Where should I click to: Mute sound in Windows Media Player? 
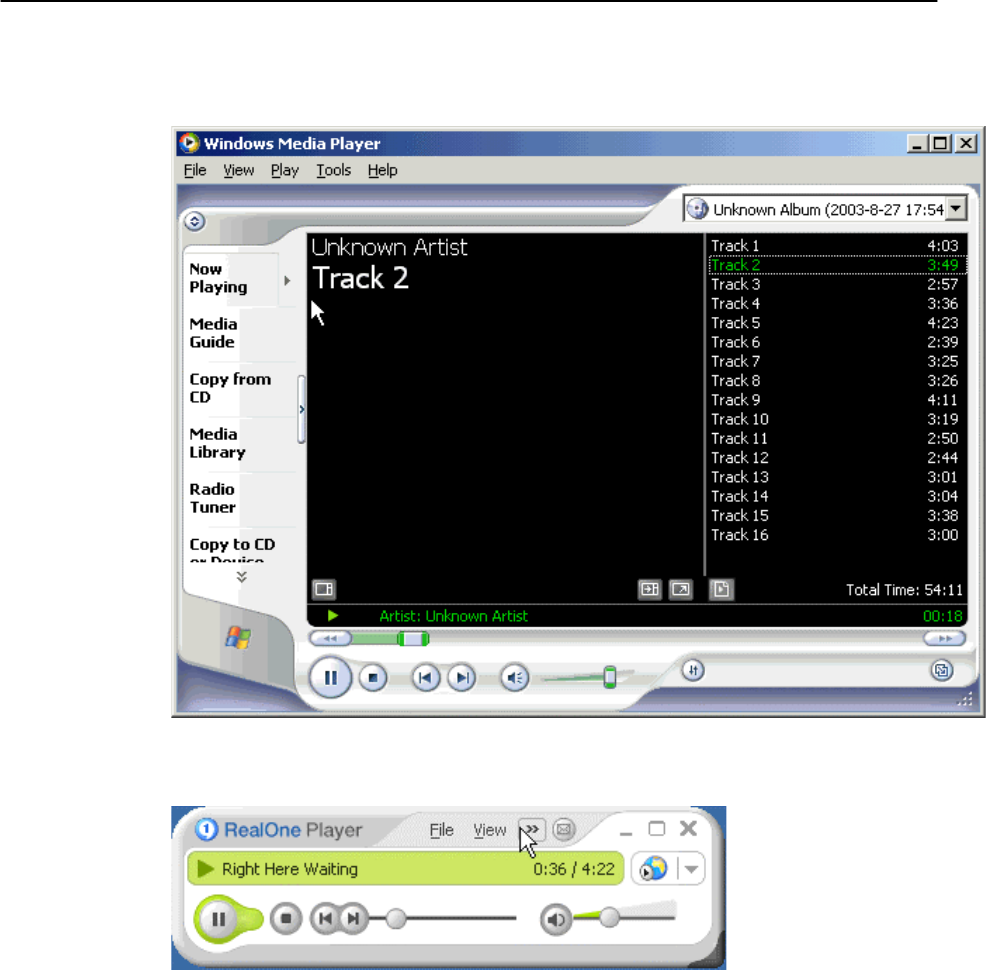tap(514, 678)
